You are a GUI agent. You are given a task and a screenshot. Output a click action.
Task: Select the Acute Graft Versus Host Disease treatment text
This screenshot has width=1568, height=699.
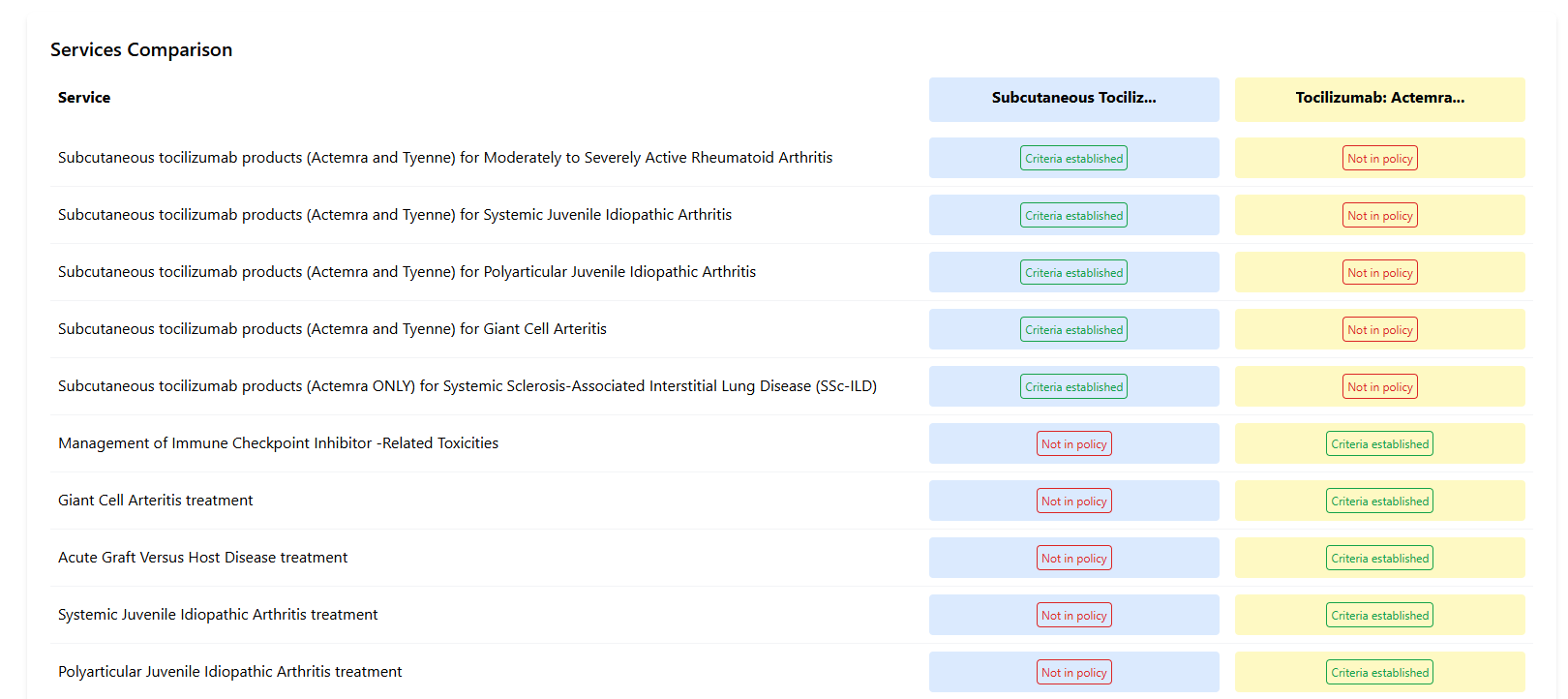202,558
